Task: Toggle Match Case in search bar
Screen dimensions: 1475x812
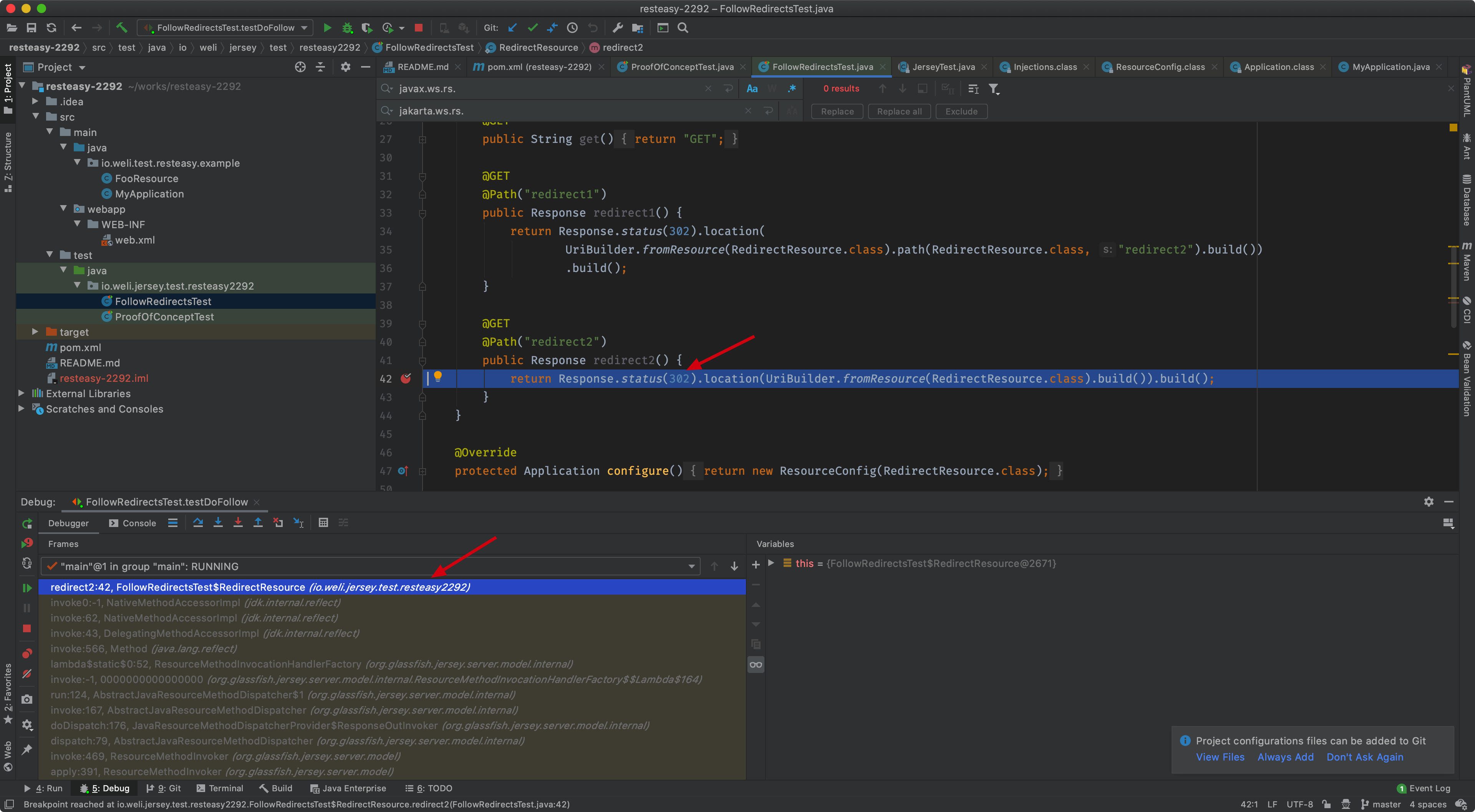Action: coord(752,89)
